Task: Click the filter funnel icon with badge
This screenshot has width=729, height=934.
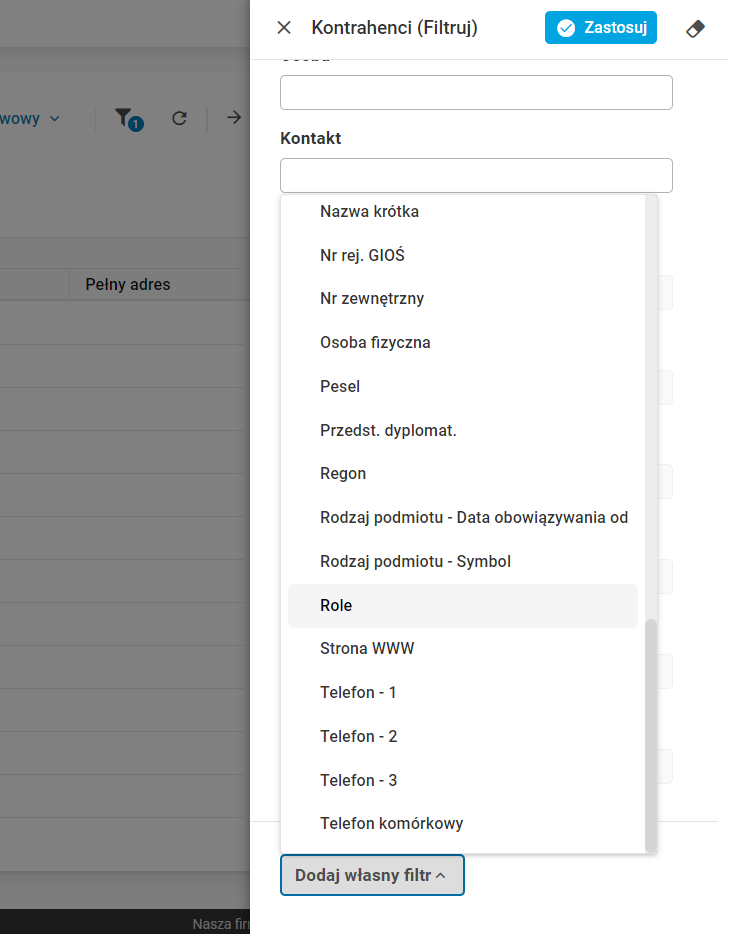Action: coord(126,119)
